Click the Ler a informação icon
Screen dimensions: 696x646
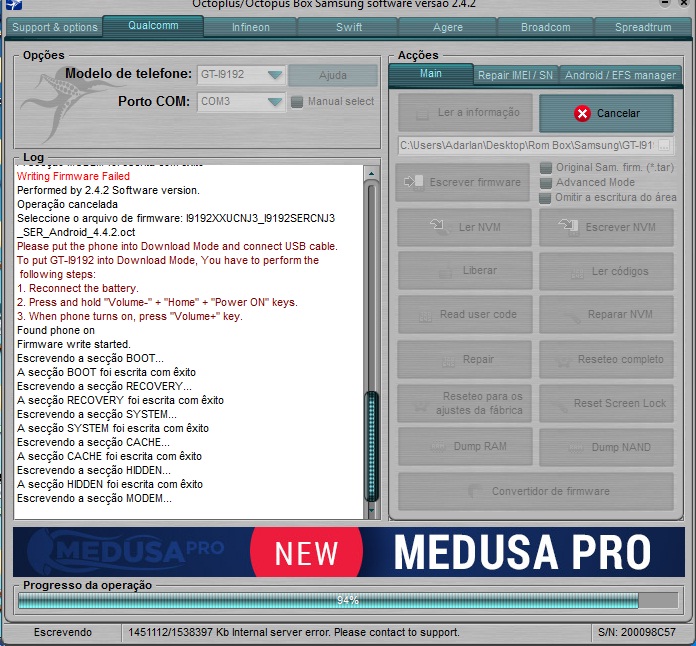pos(422,115)
